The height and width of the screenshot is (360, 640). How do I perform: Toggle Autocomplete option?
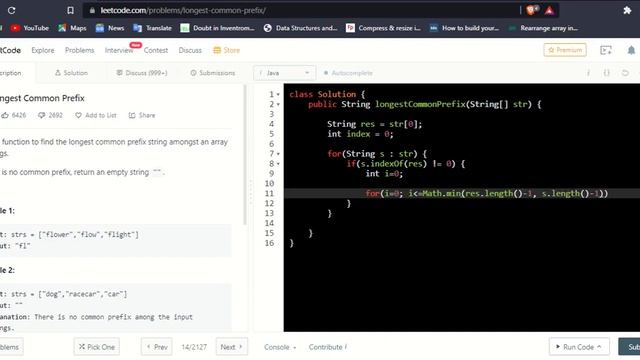(x=348, y=73)
